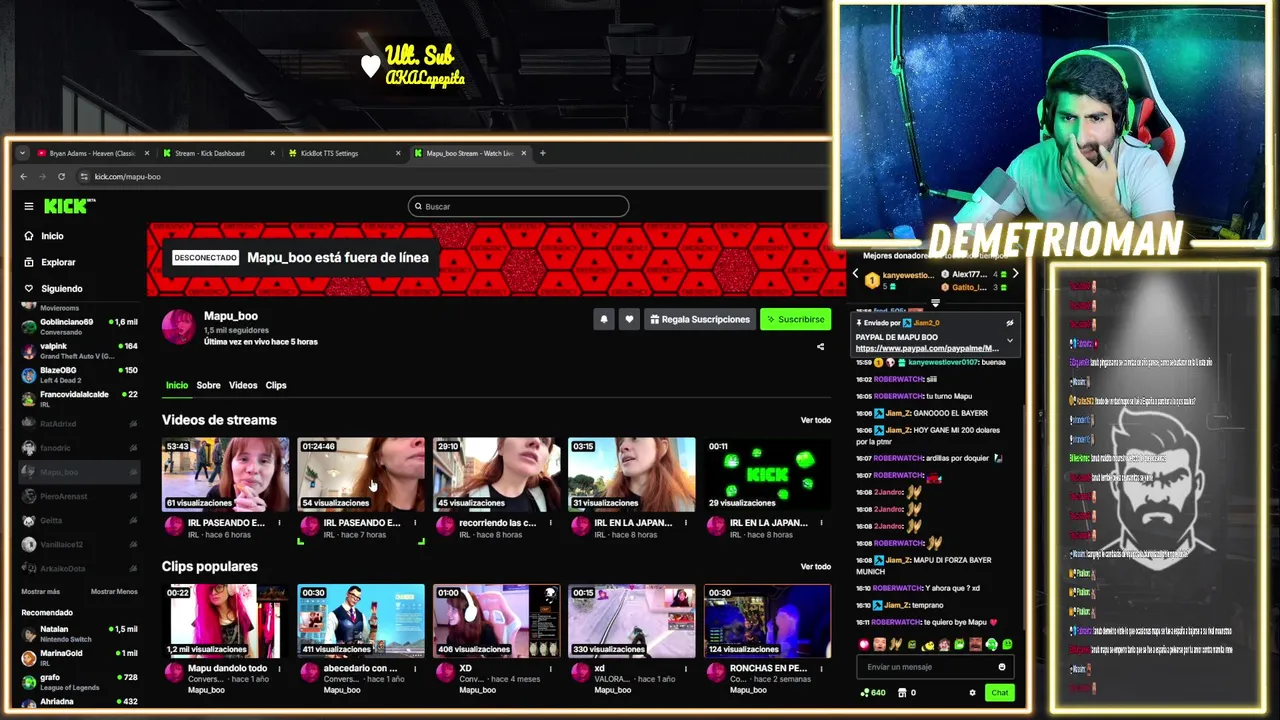This screenshot has height=720, width=1280.
Task: Click the share icon below Suscribirse
Action: coord(820,347)
